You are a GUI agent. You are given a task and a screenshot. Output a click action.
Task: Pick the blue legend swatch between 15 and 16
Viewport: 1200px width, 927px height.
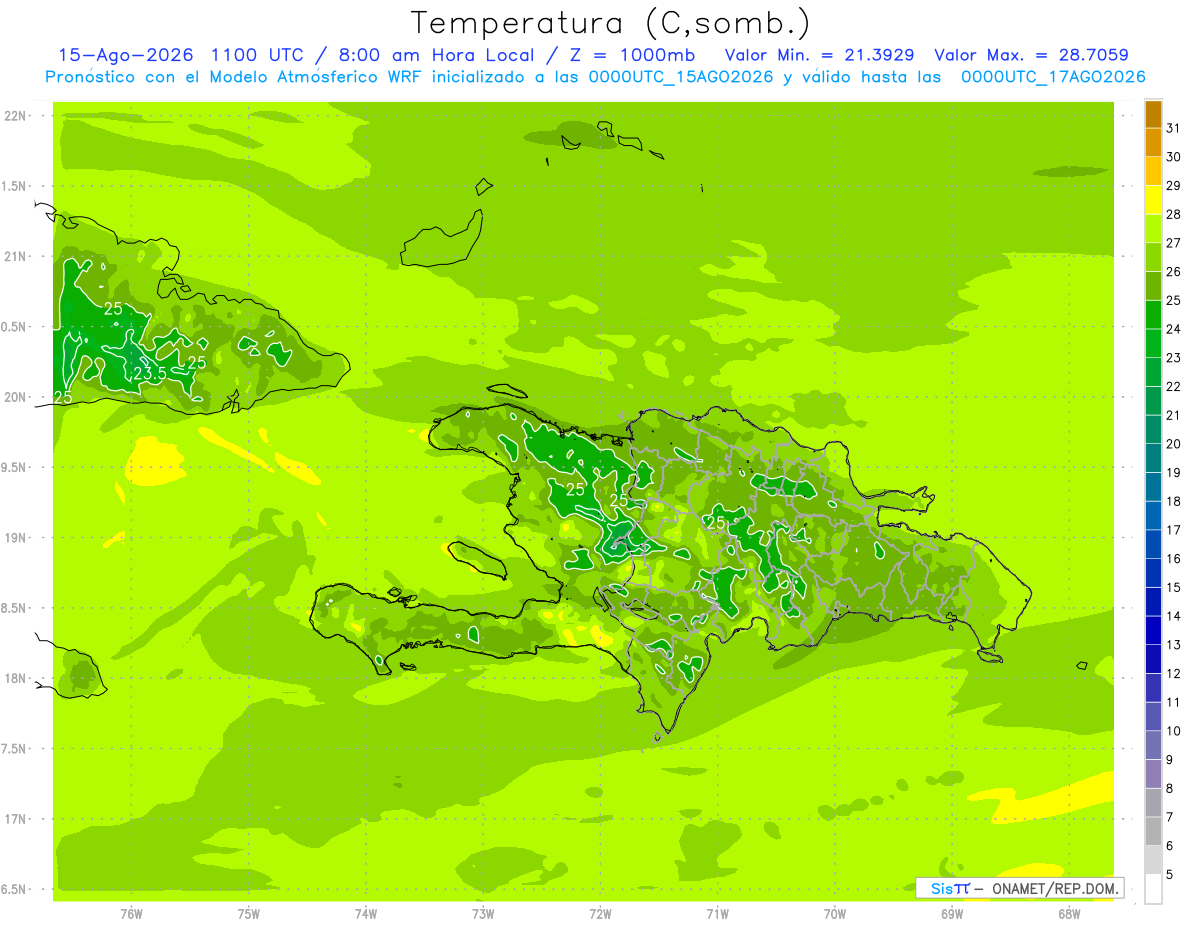pos(1153,573)
